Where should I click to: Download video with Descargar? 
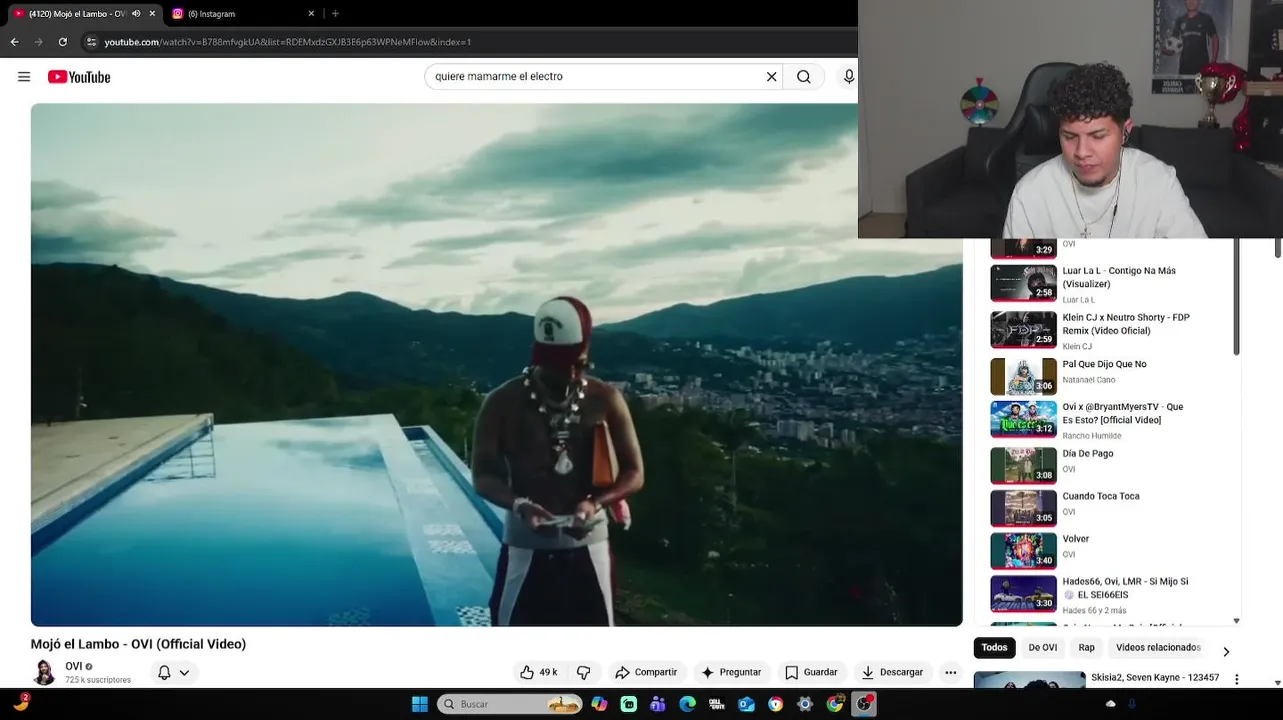(x=892, y=672)
